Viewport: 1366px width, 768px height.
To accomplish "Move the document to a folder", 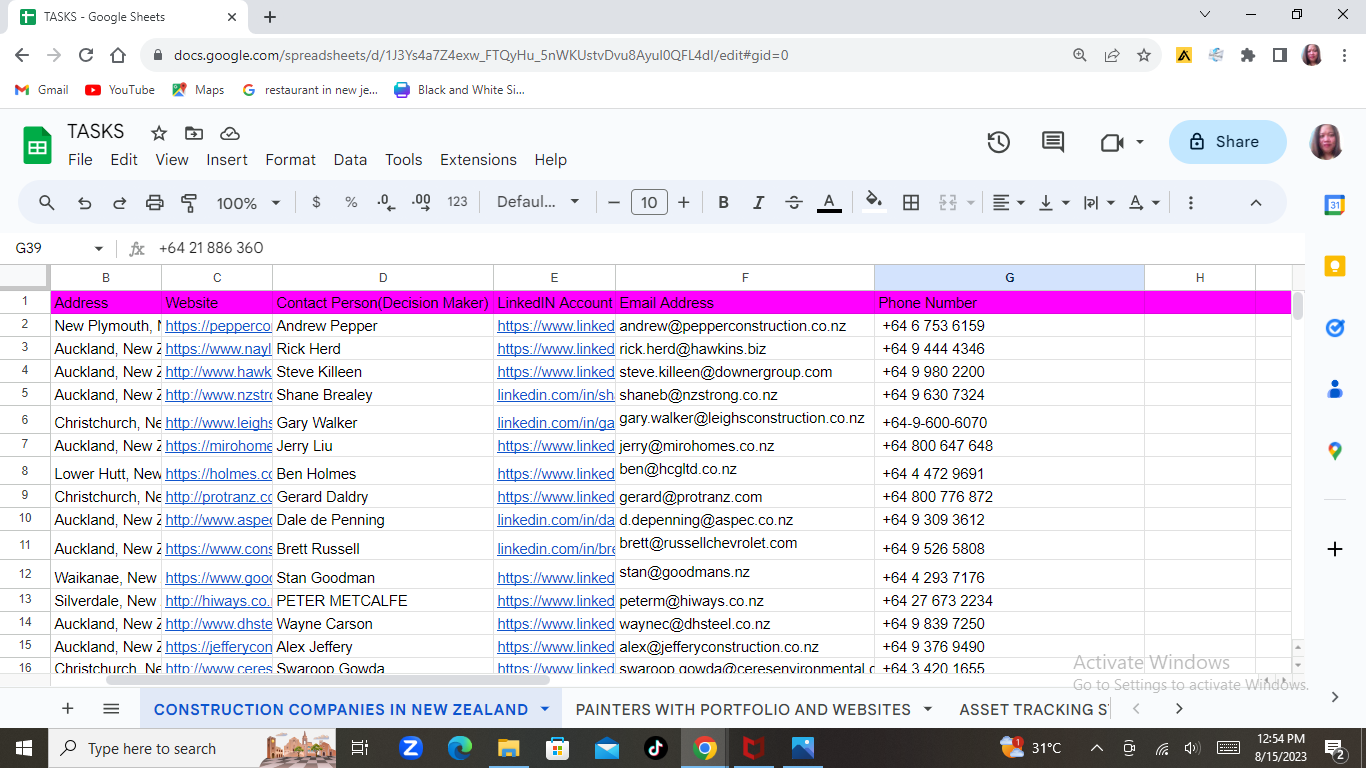I will pyautogui.click(x=194, y=133).
